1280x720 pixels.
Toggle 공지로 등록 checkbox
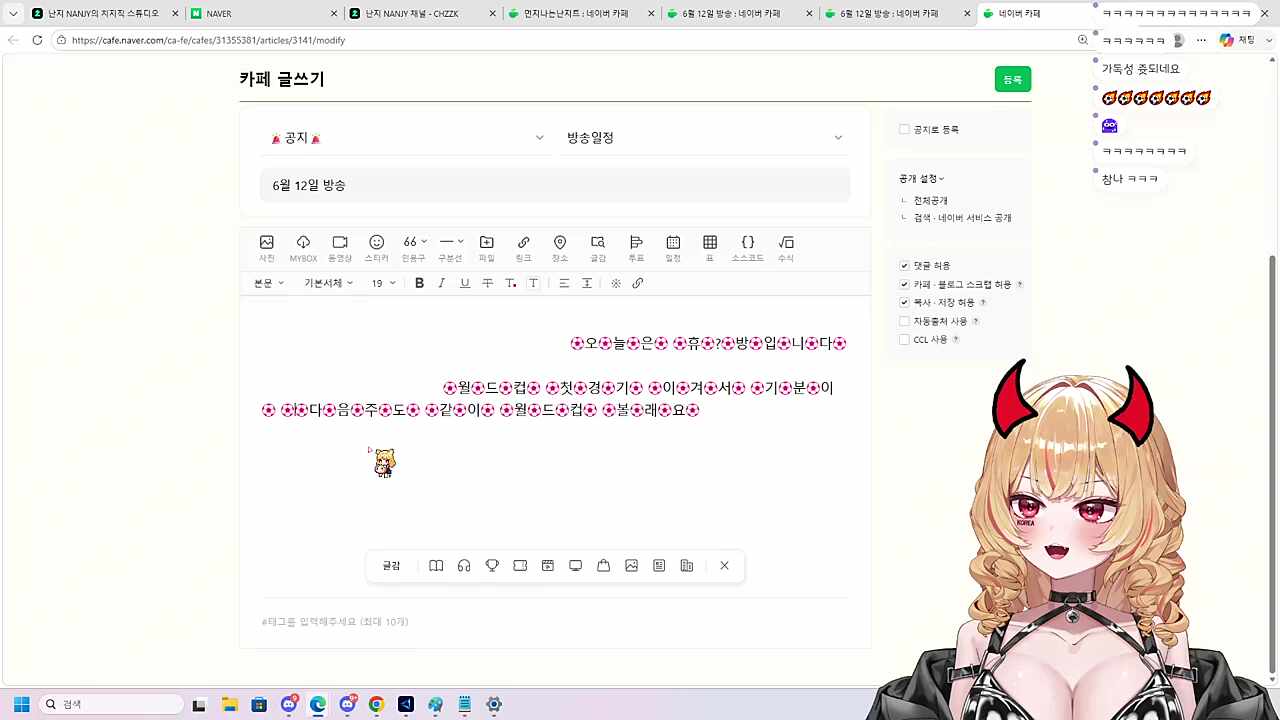904,130
